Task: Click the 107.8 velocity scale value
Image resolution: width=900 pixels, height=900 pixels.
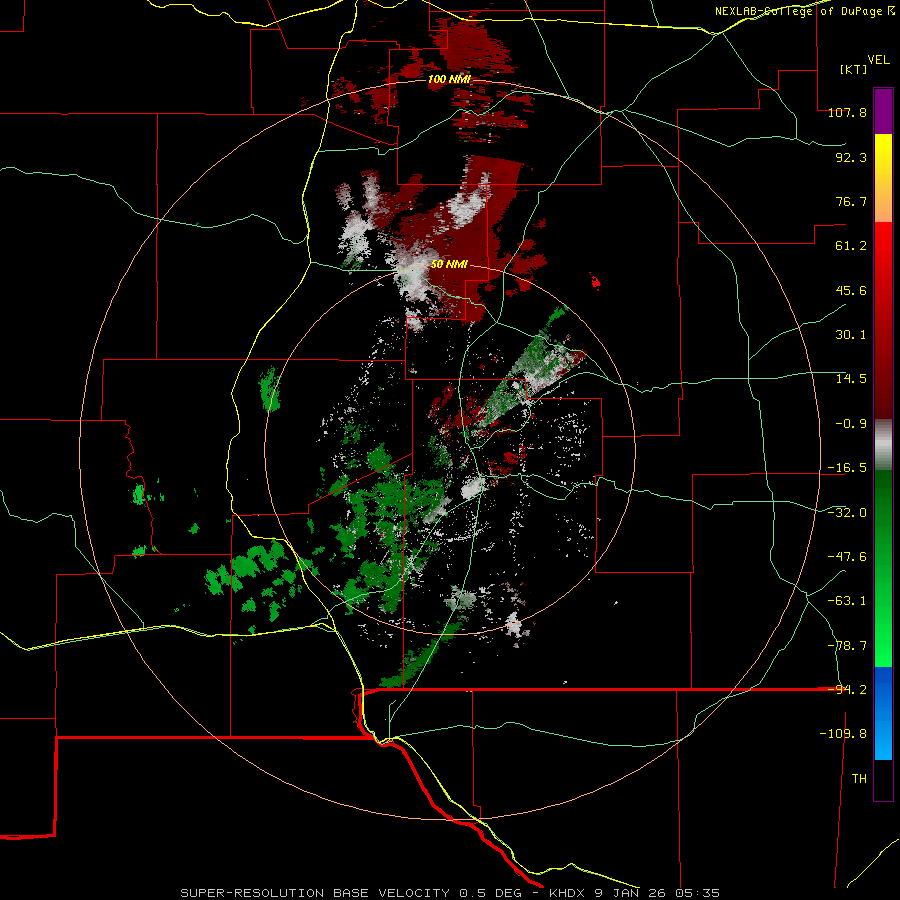Action: point(847,112)
